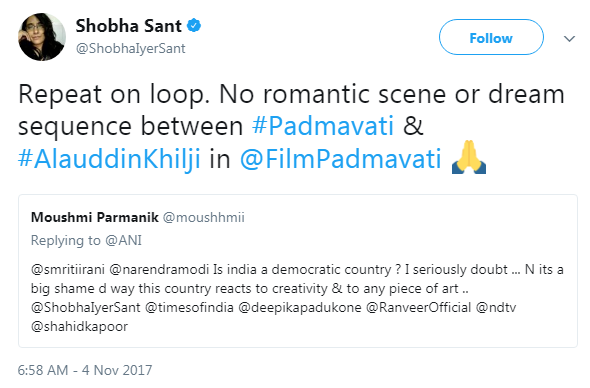Click the @moushhmii handle
The height and width of the screenshot is (388, 590).
coord(204,217)
